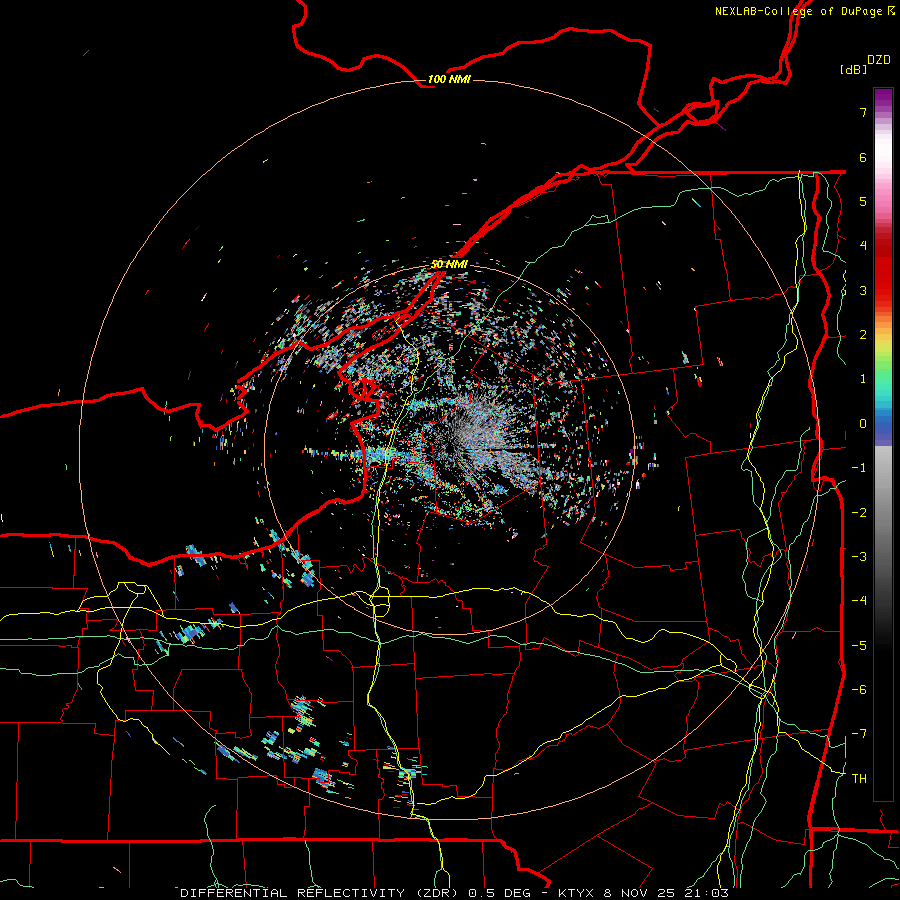Click the 7 value on color scale
Screen dimensions: 900x900
tap(863, 112)
